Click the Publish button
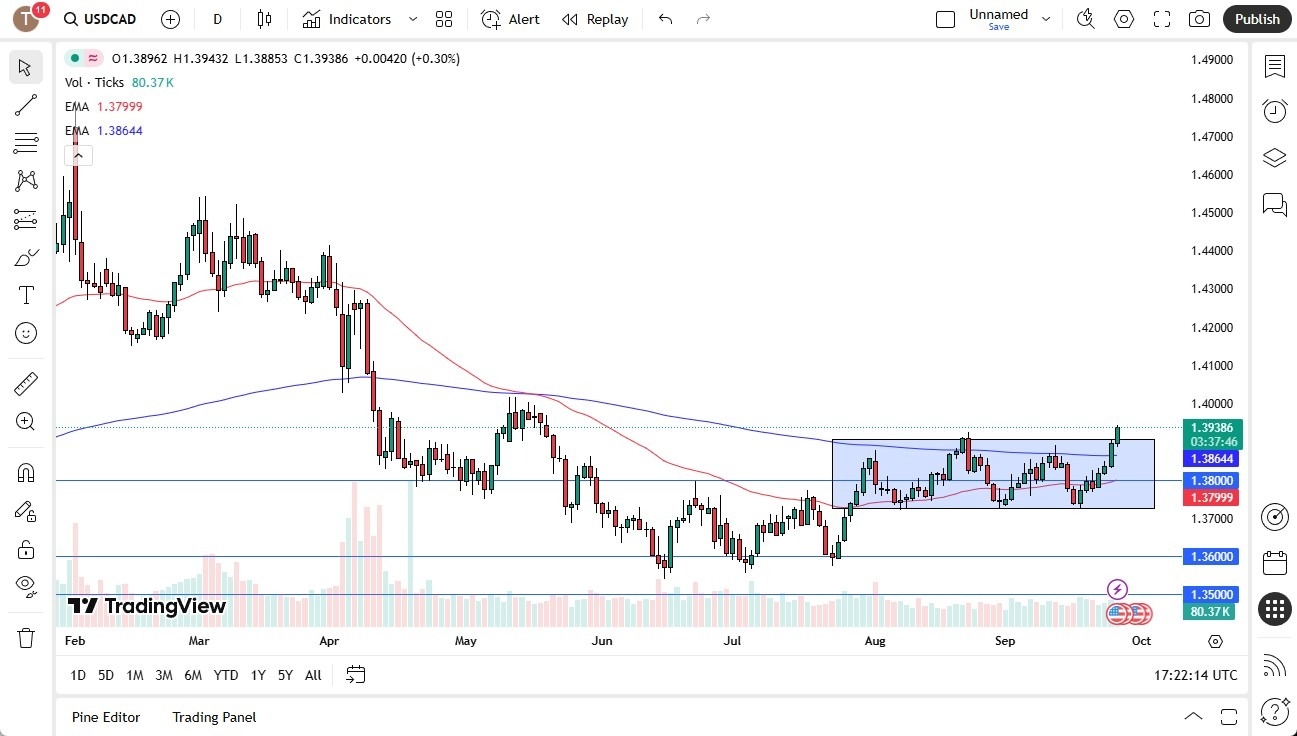Image resolution: width=1297 pixels, height=736 pixels. click(1256, 18)
